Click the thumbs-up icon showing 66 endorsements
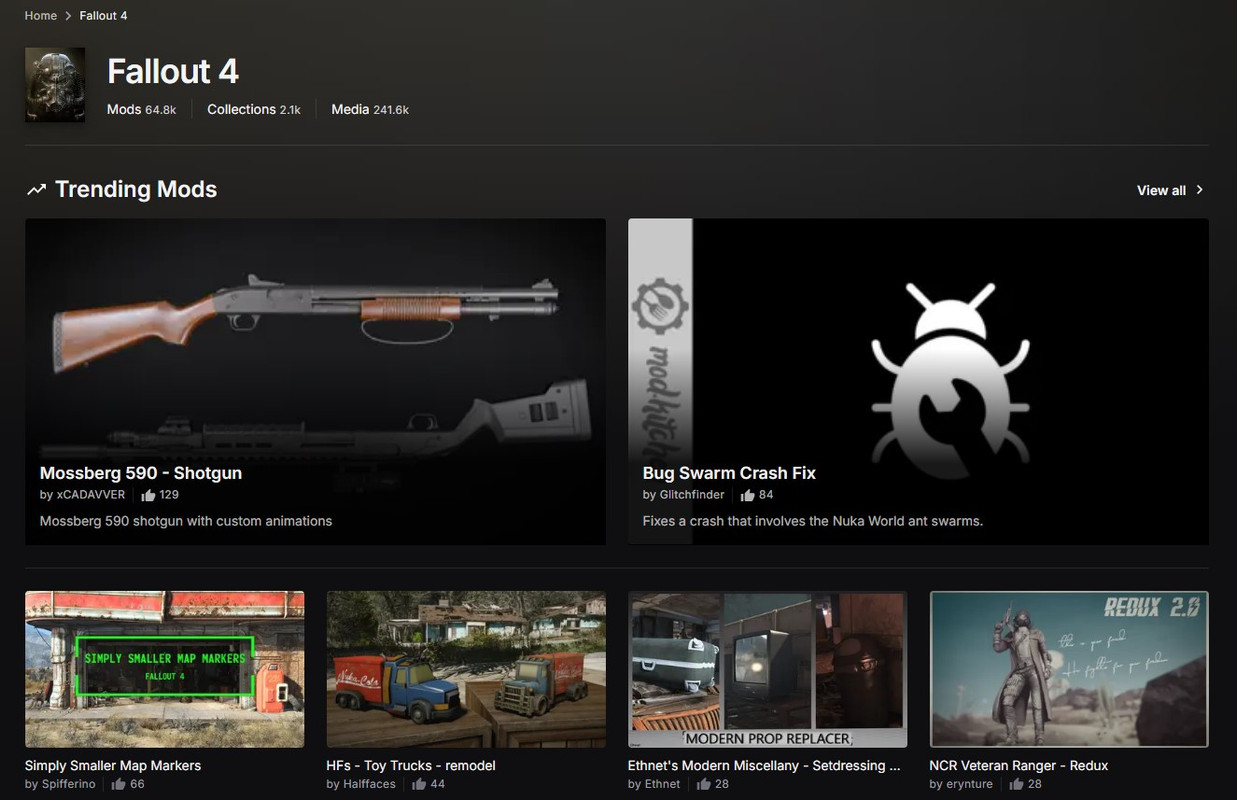 pos(119,784)
